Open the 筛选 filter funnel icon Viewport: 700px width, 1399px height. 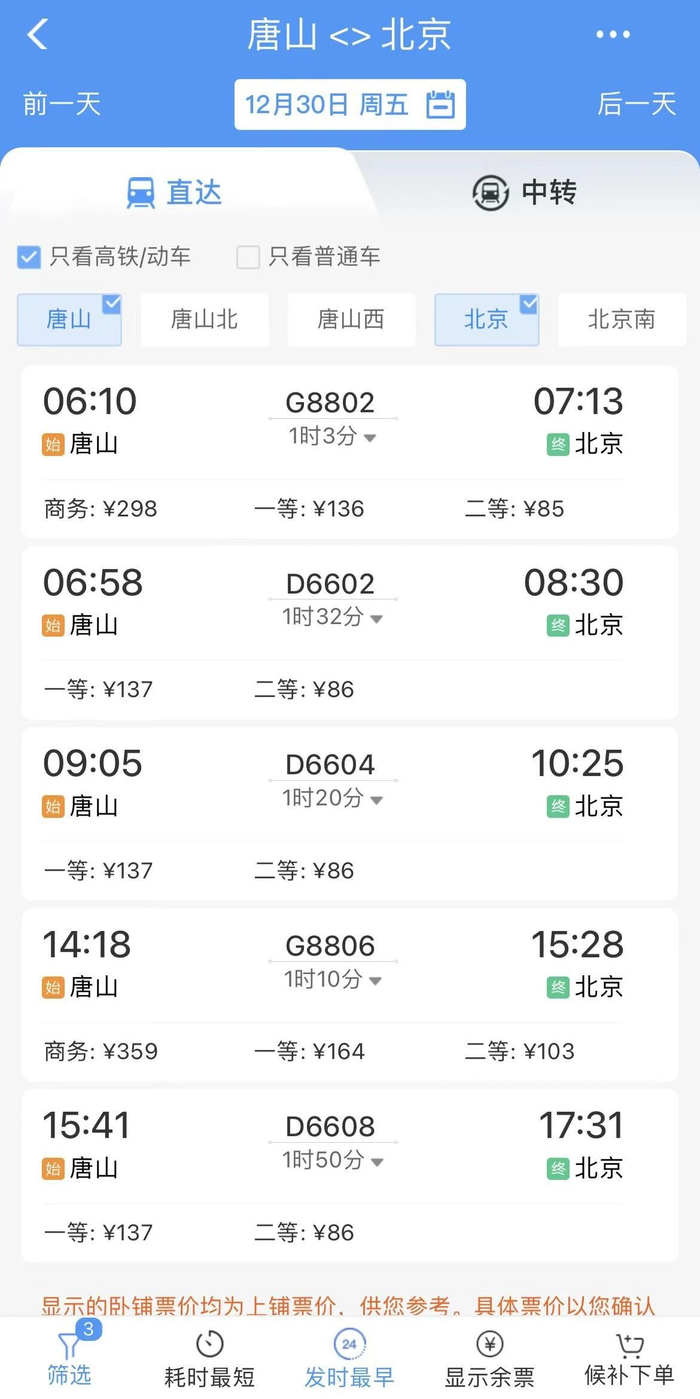point(68,1345)
